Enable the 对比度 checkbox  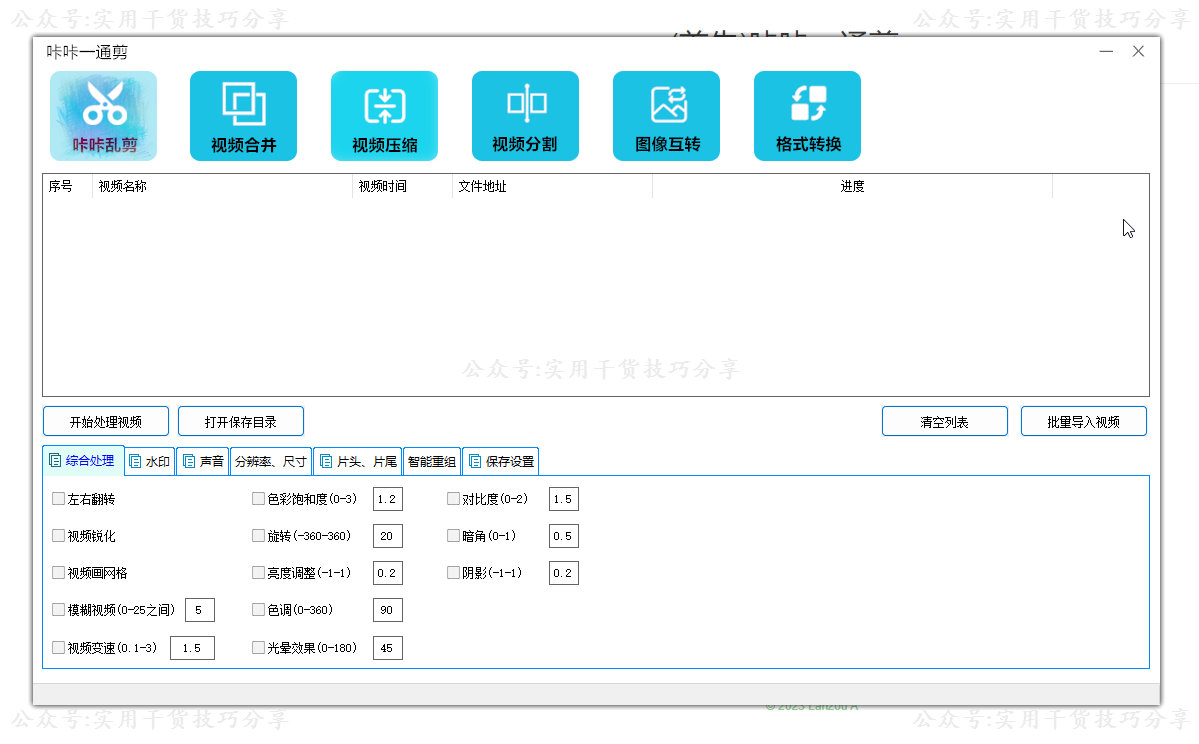(x=454, y=499)
